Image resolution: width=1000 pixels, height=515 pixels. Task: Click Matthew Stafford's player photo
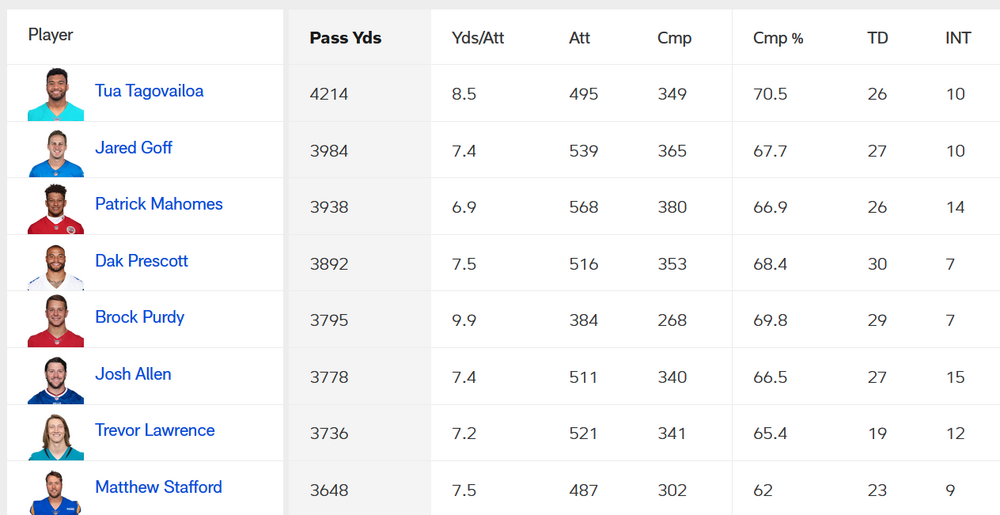coord(55,489)
